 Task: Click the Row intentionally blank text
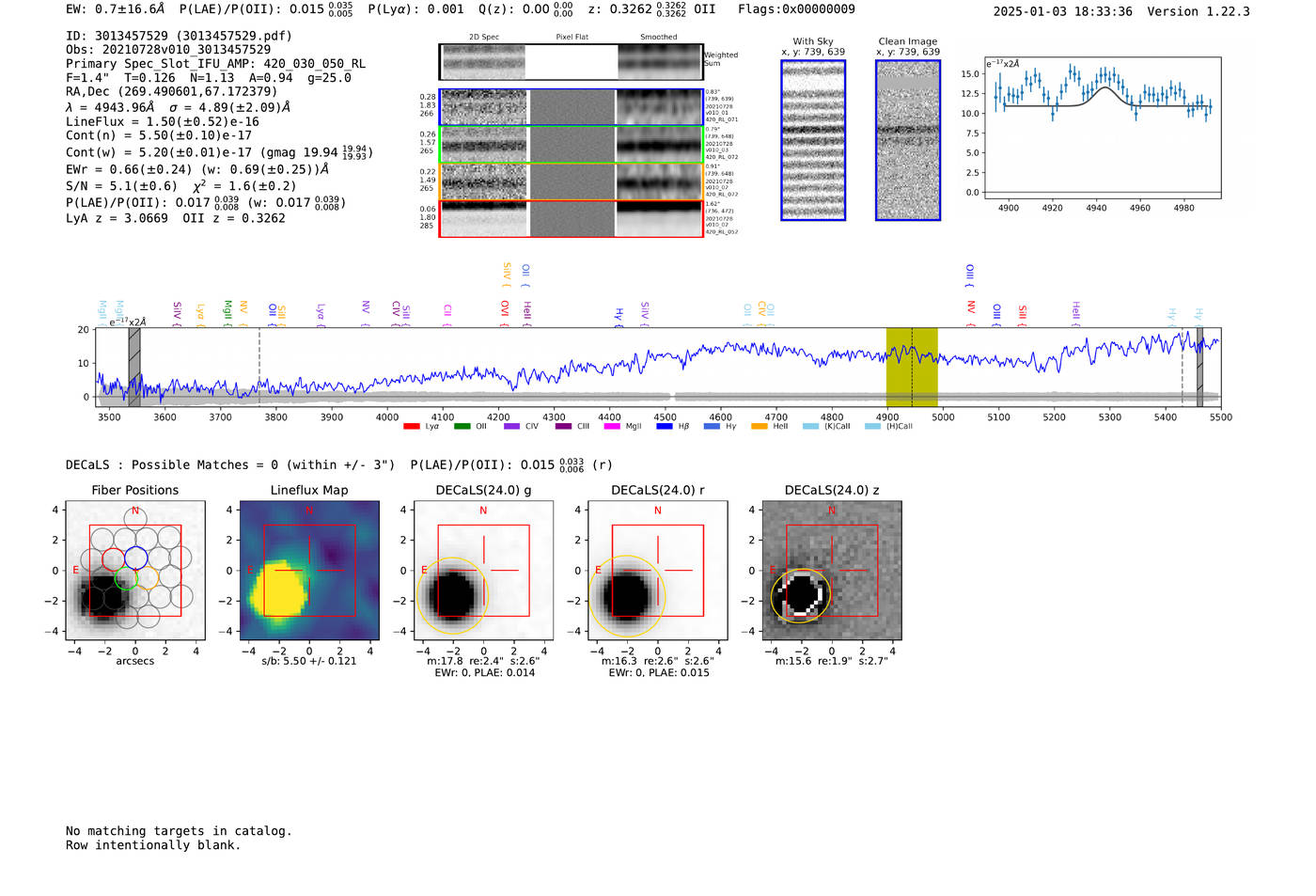(153, 845)
